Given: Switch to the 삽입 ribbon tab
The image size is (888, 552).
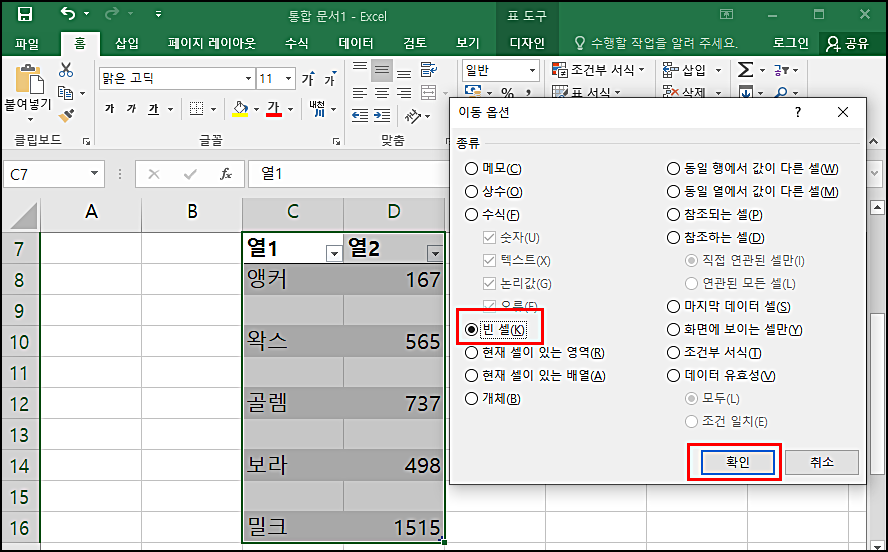Looking at the screenshot, I should click(127, 43).
